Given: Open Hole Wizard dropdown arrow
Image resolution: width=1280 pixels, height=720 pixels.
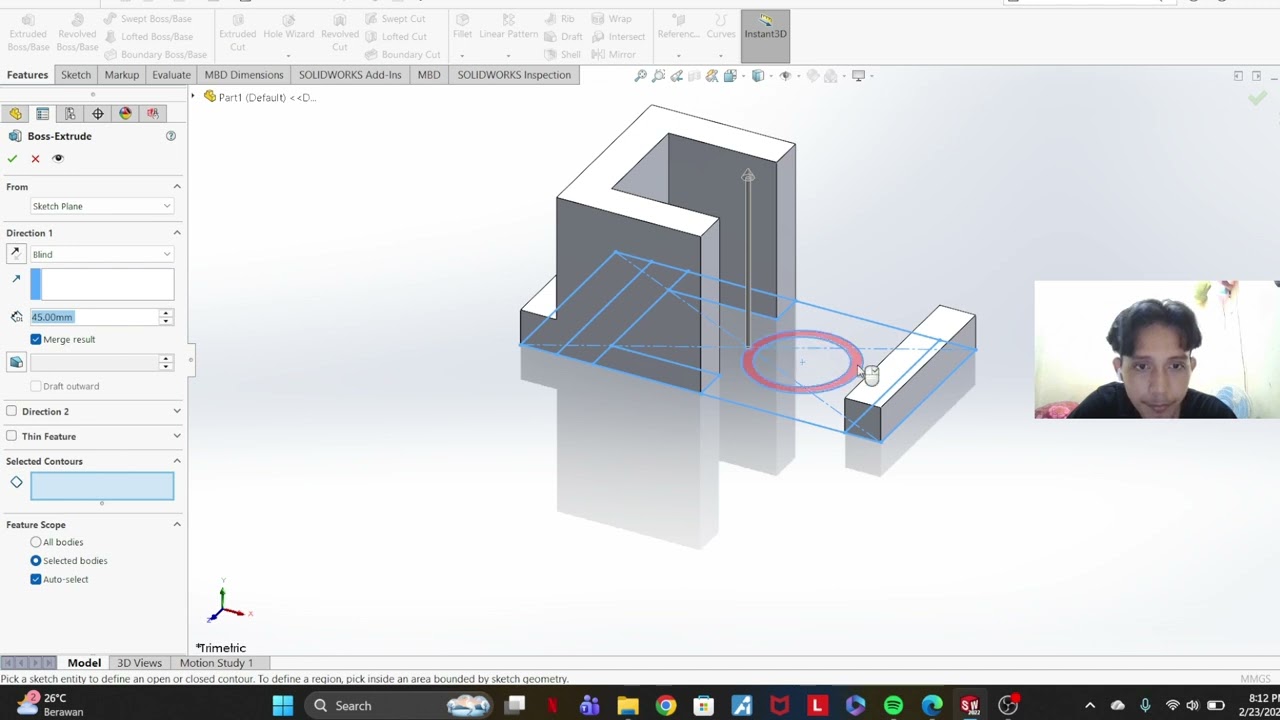Looking at the screenshot, I should pos(289,56).
